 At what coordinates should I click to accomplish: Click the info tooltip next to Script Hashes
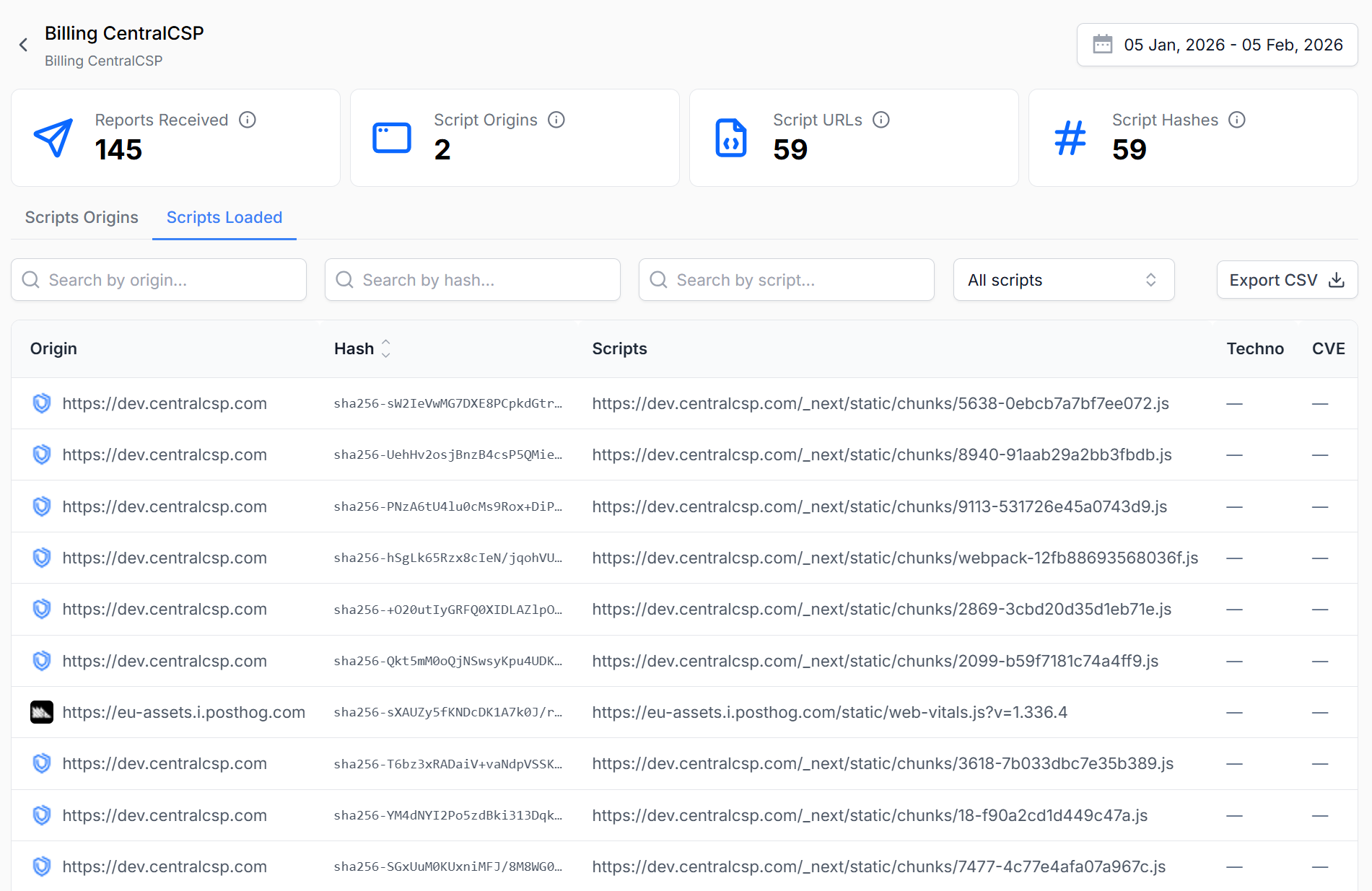click(x=1238, y=120)
